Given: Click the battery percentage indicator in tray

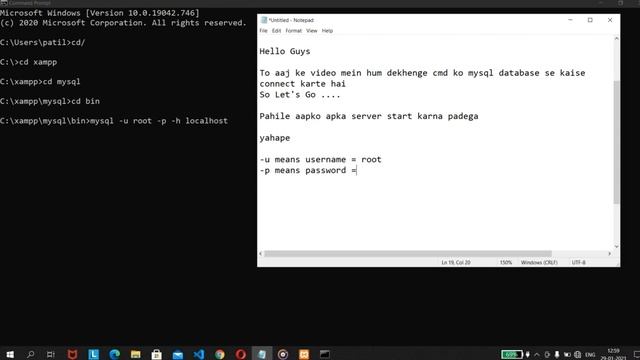Looking at the screenshot, I should (512, 354).
